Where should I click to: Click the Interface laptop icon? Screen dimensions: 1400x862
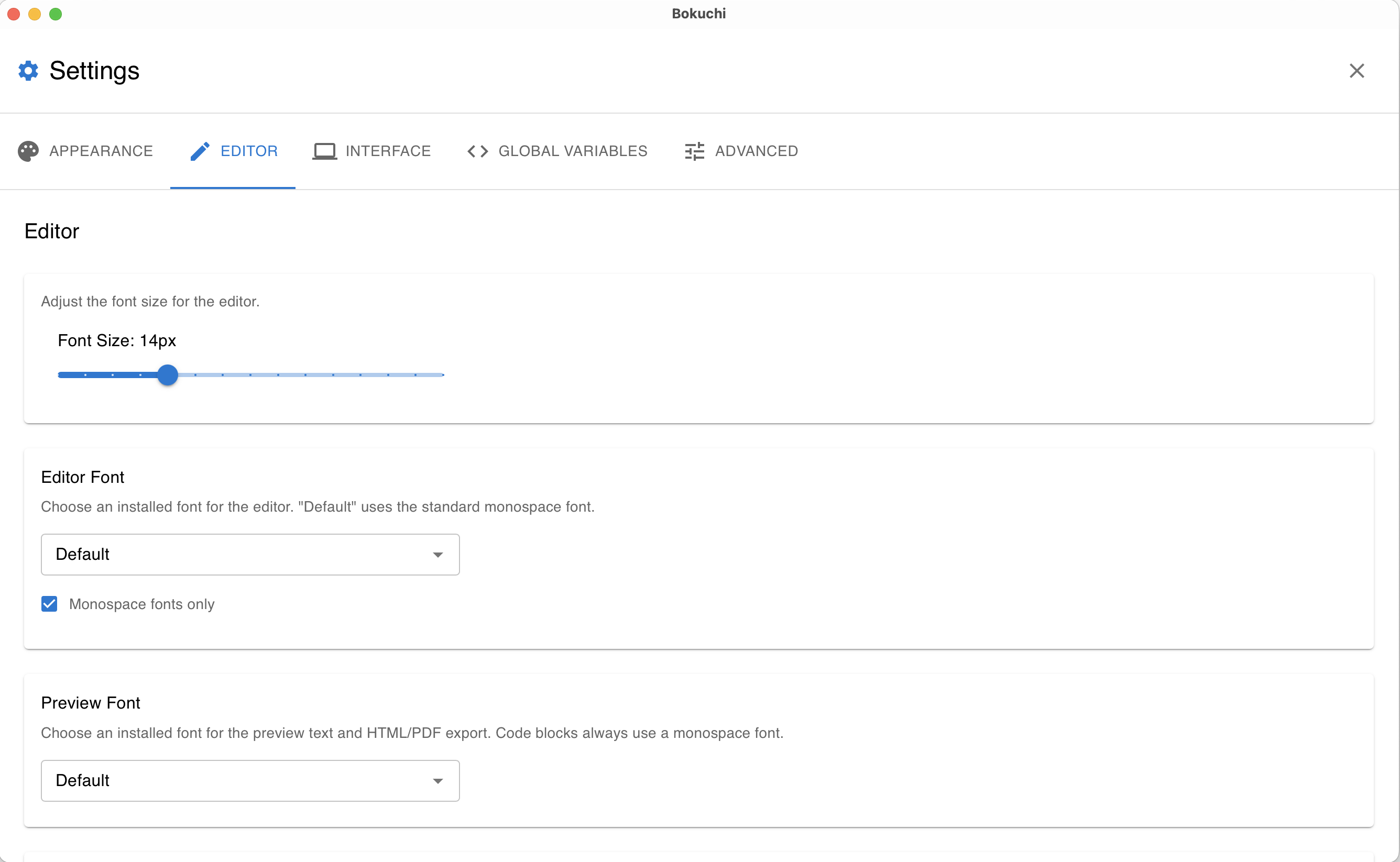coord(324,151)
